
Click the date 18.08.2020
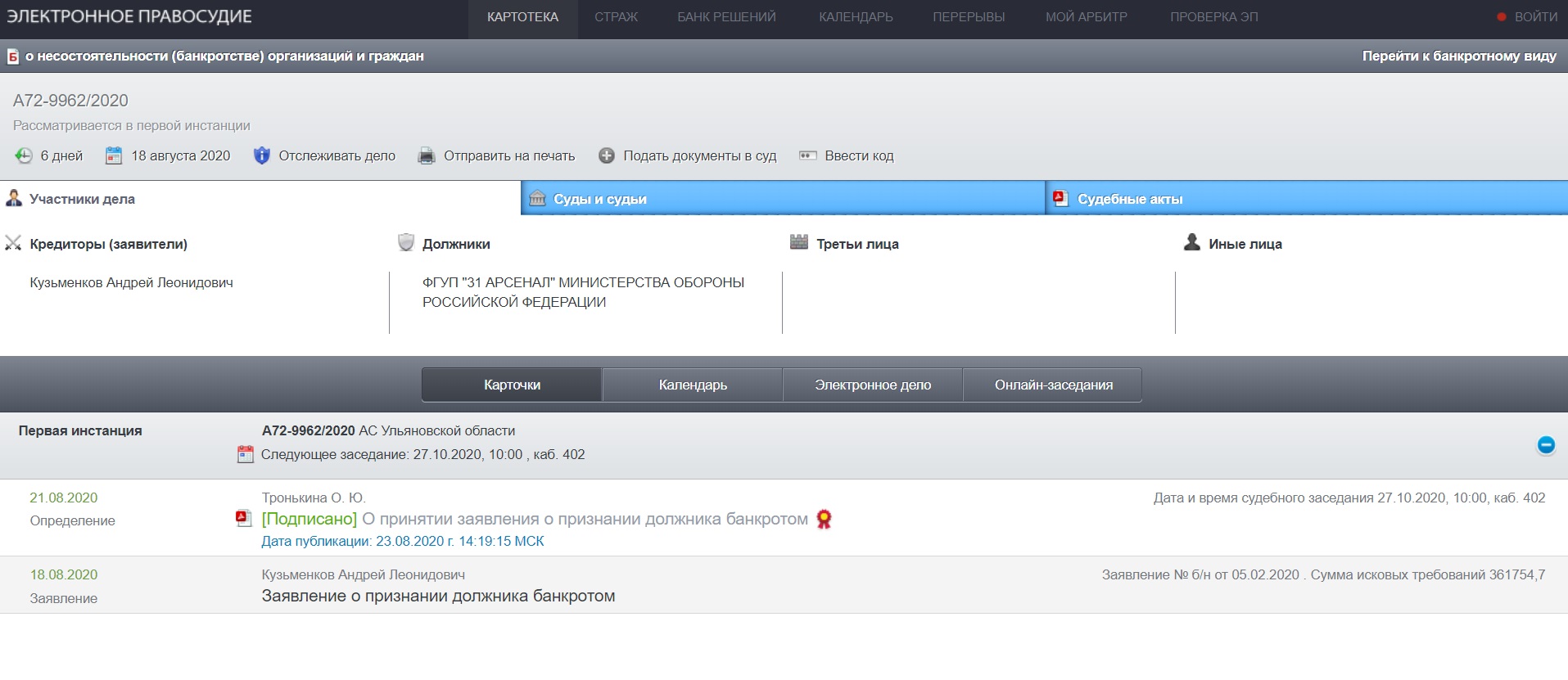pos(63,574)
